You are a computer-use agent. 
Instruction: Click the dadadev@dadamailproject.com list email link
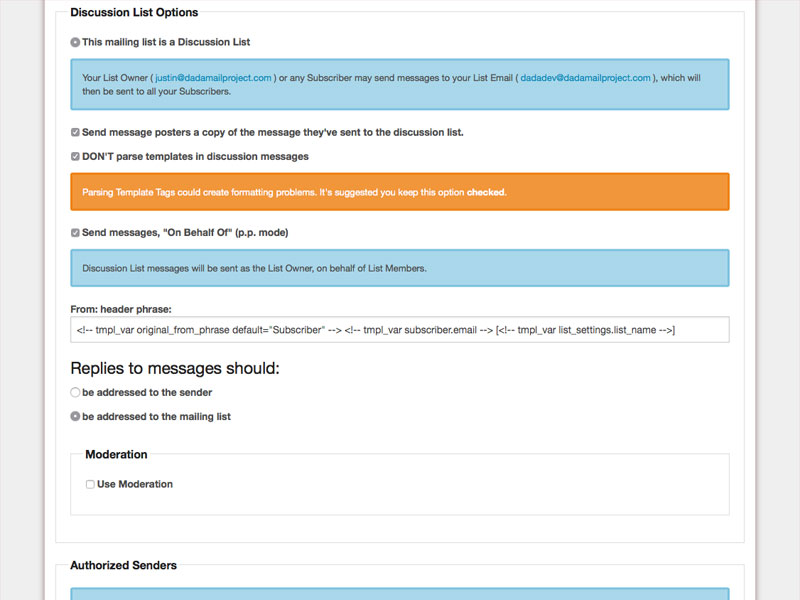click(585, 77)
